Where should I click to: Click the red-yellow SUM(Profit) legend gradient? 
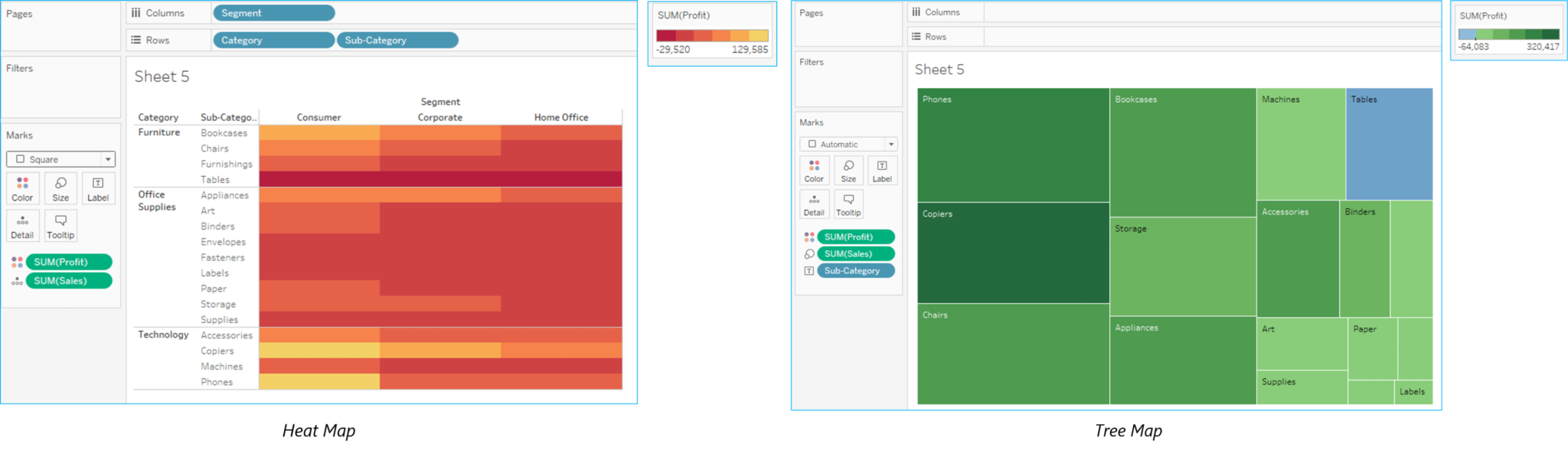712,35
